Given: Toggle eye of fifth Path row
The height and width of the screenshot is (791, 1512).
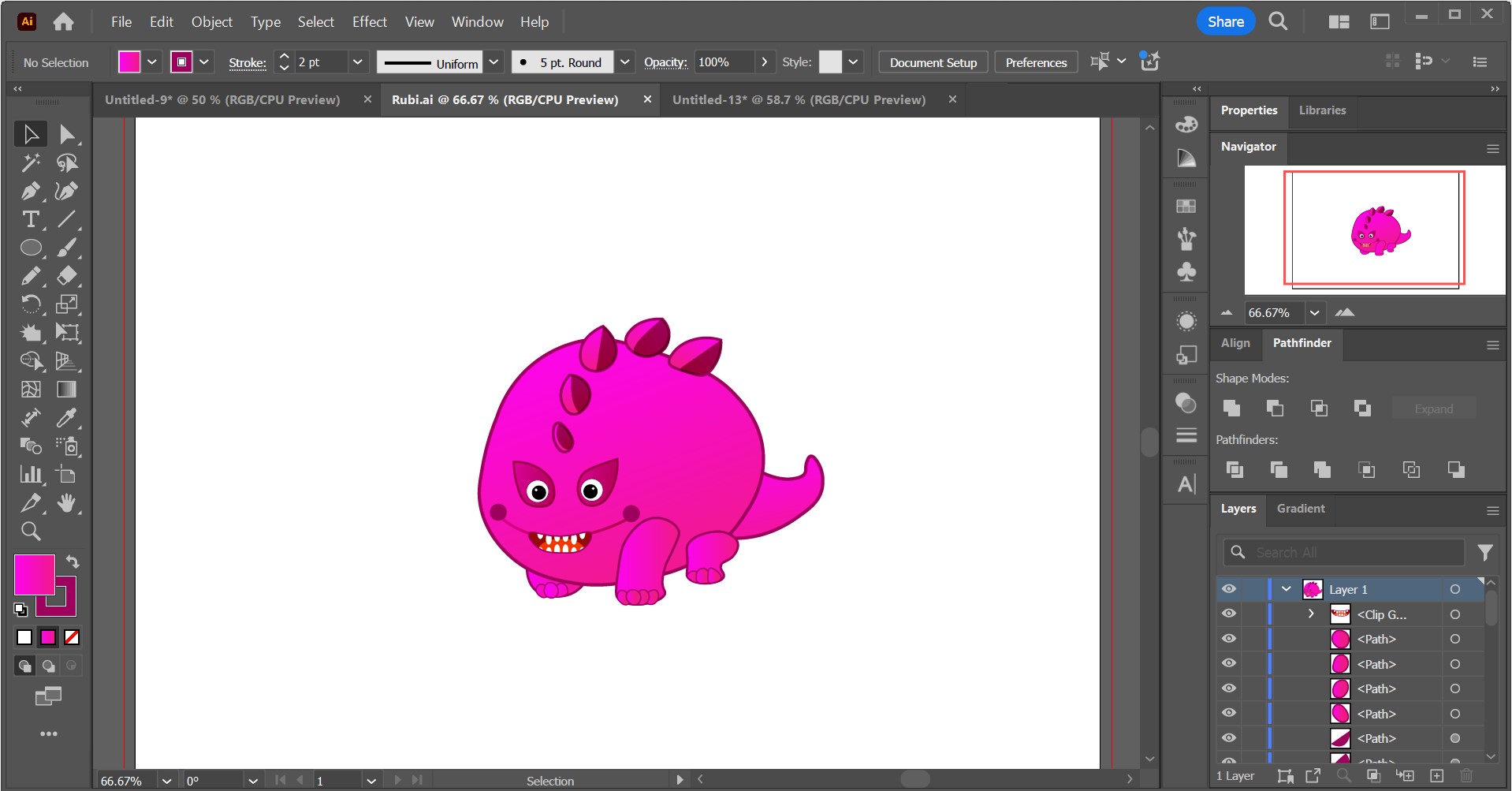Looking at the screenshot, I should point(1229,738).
